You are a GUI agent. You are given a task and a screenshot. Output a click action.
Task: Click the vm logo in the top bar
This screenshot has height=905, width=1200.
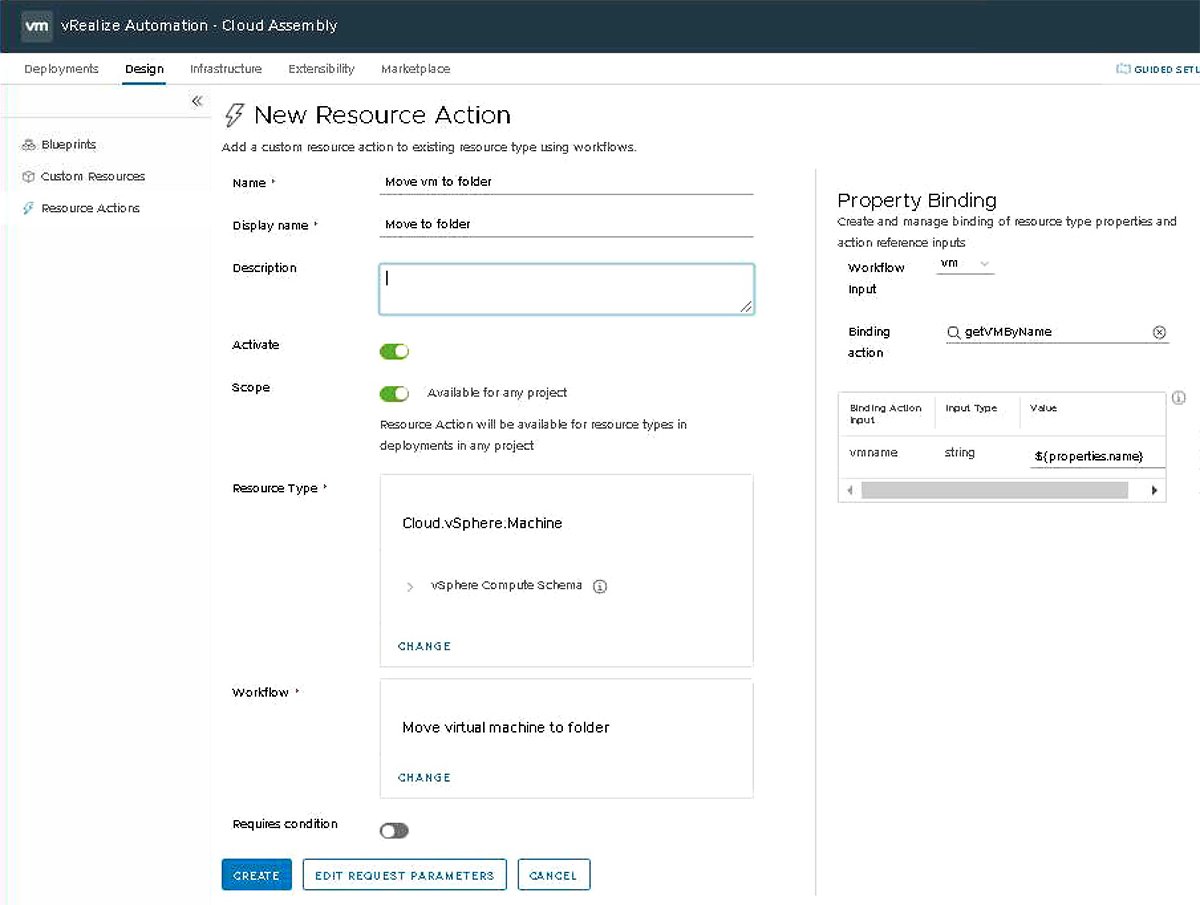click(x=36, y=27)
